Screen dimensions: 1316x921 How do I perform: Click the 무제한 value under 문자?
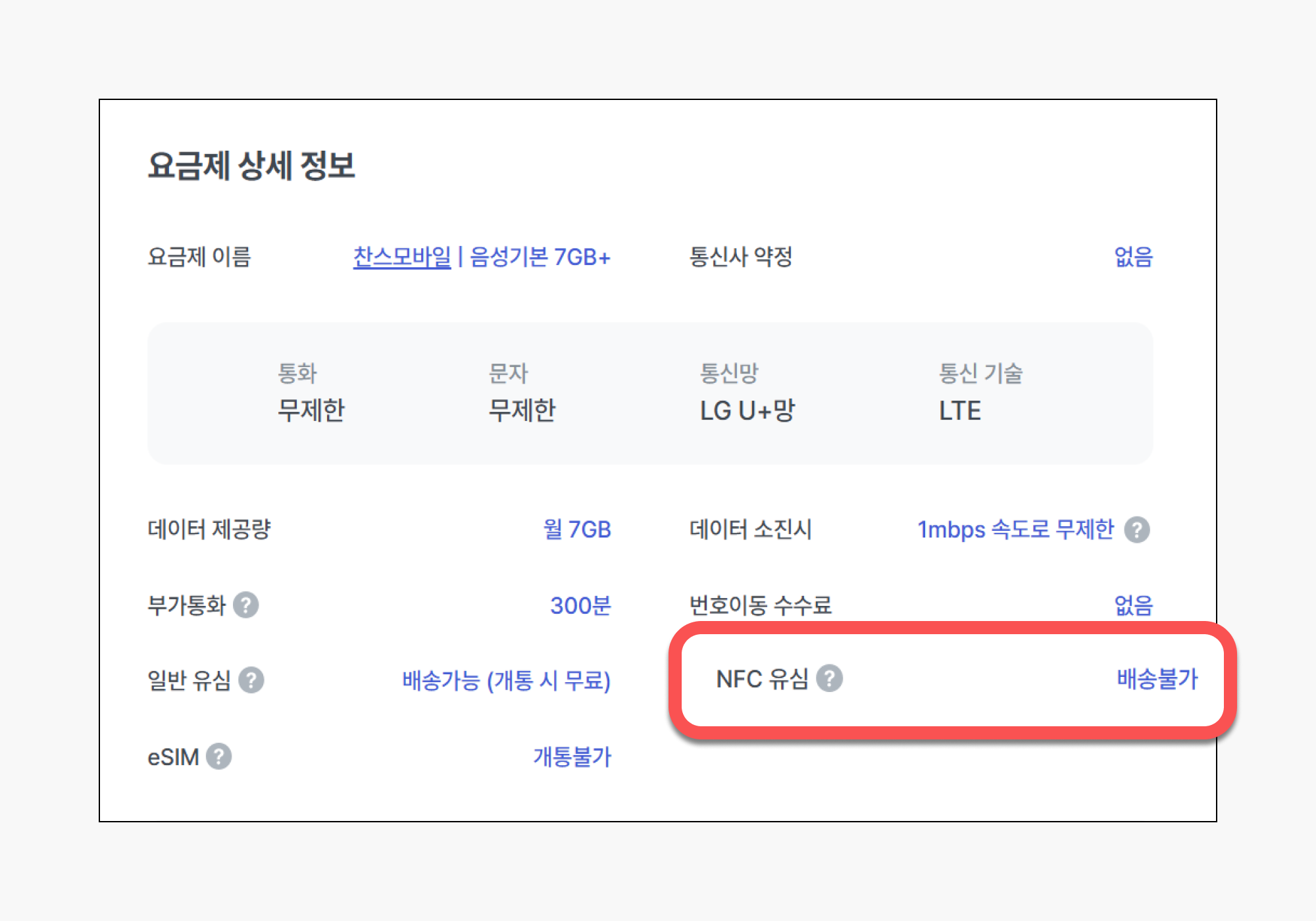pyautogui.click(x=522, y=411)
